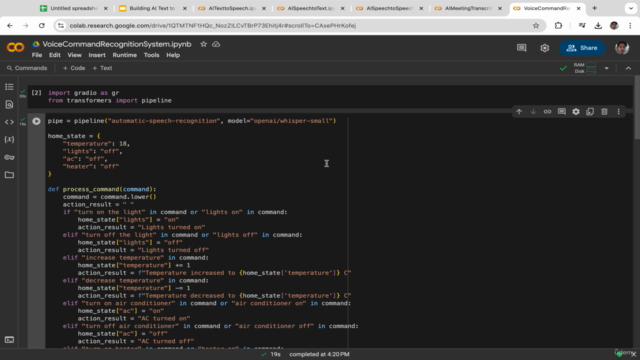Open the browser extensions puzzle icon

(x=558, y=25)
